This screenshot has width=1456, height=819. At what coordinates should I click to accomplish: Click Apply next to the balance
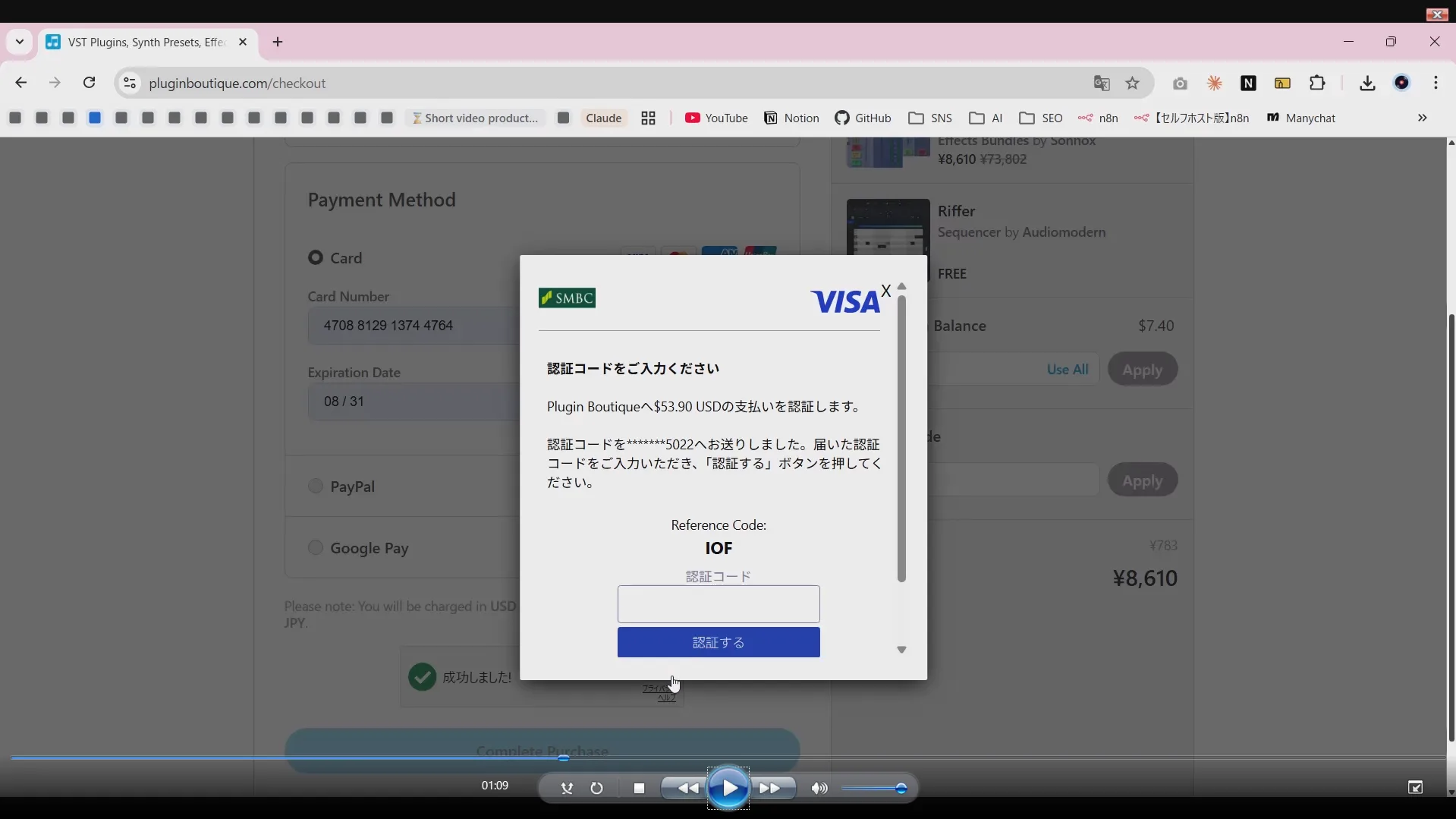point(1142,370)
